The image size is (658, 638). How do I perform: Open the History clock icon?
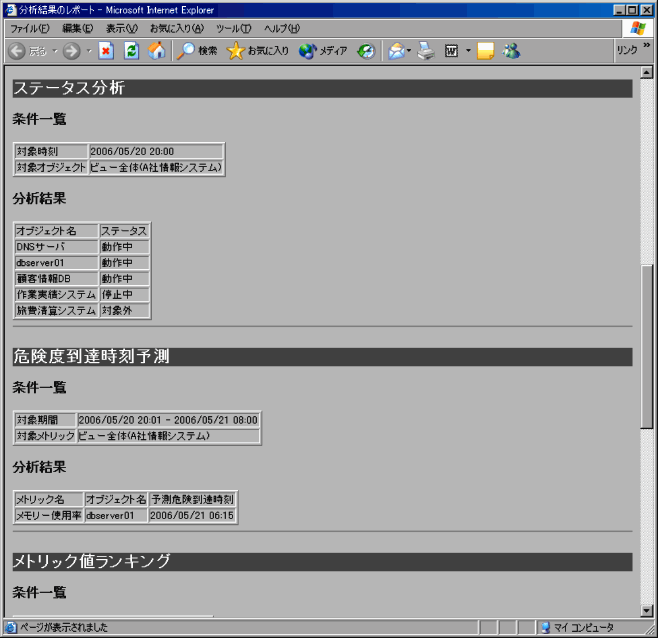click(366, 51)
